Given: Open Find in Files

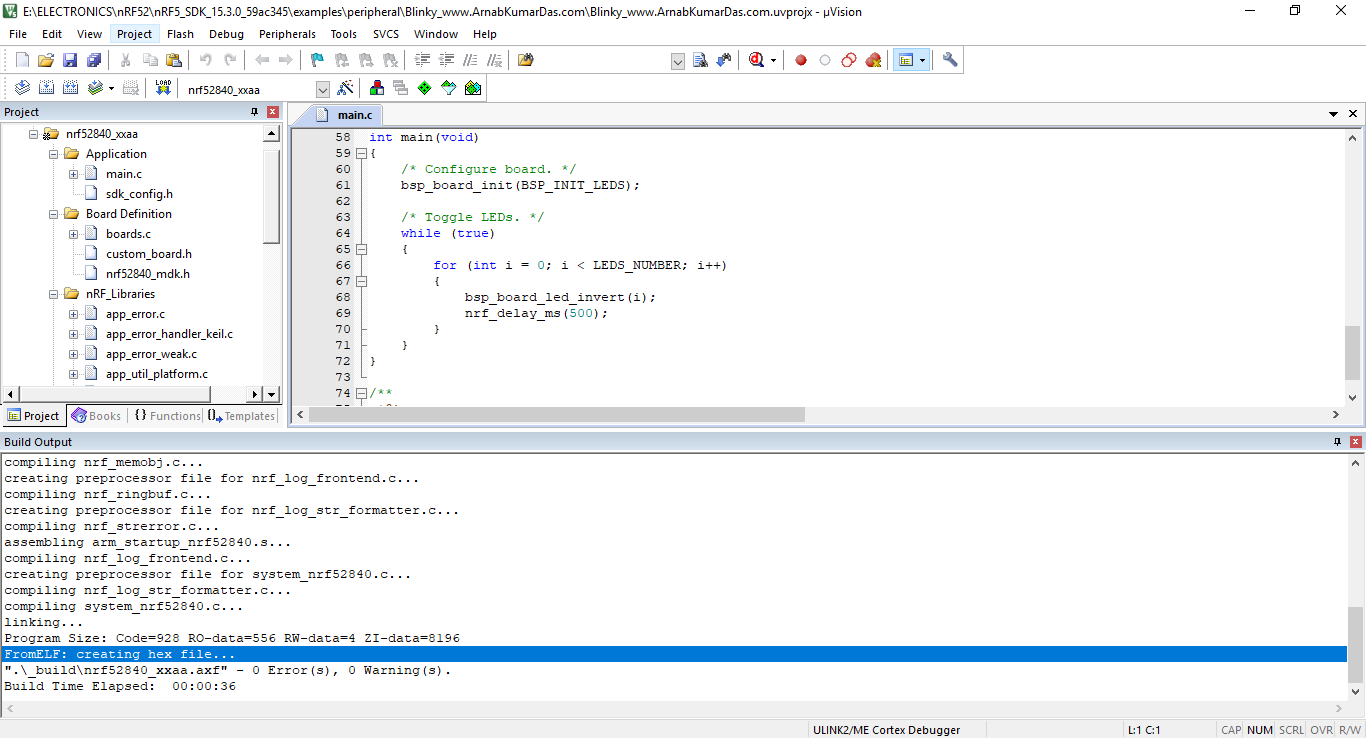Looking at the screenshot, I should click(700, 59).
